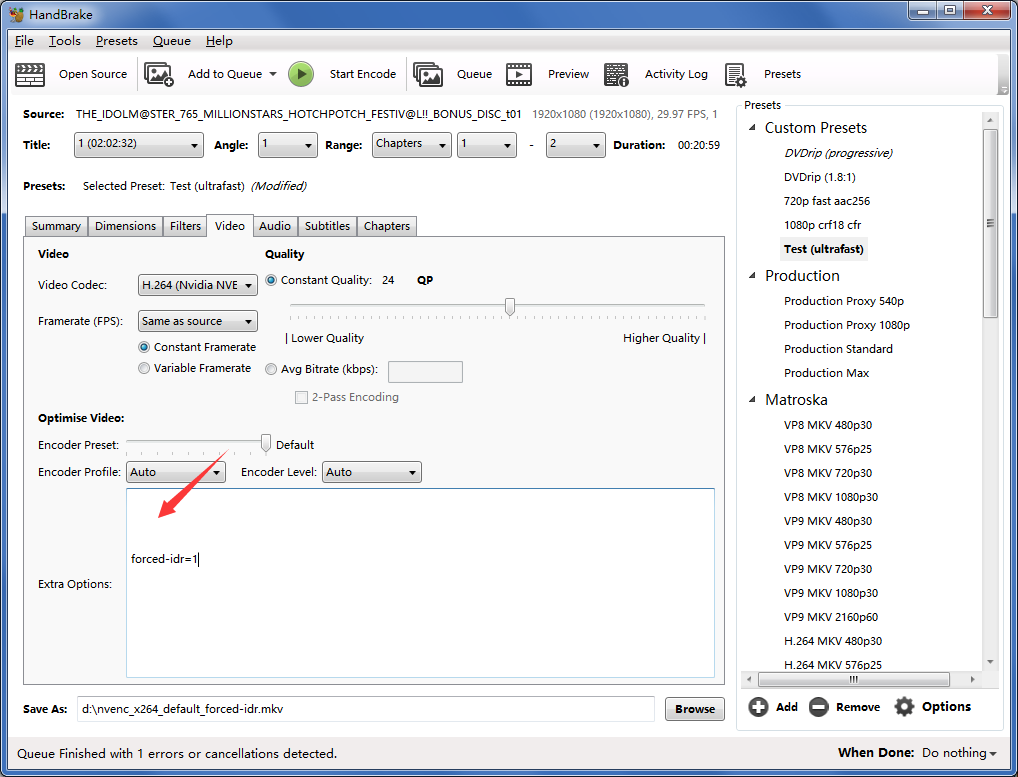The width and height of the screenshot is (1018, 777).
Task: Add current title to Queue
Action: tap(220, 74)
